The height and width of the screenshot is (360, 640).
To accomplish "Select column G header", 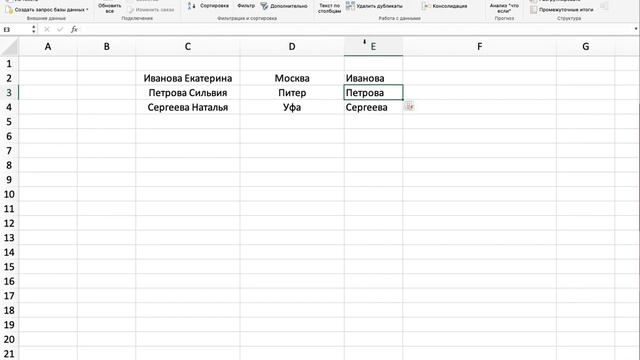I will click(586, 47).
